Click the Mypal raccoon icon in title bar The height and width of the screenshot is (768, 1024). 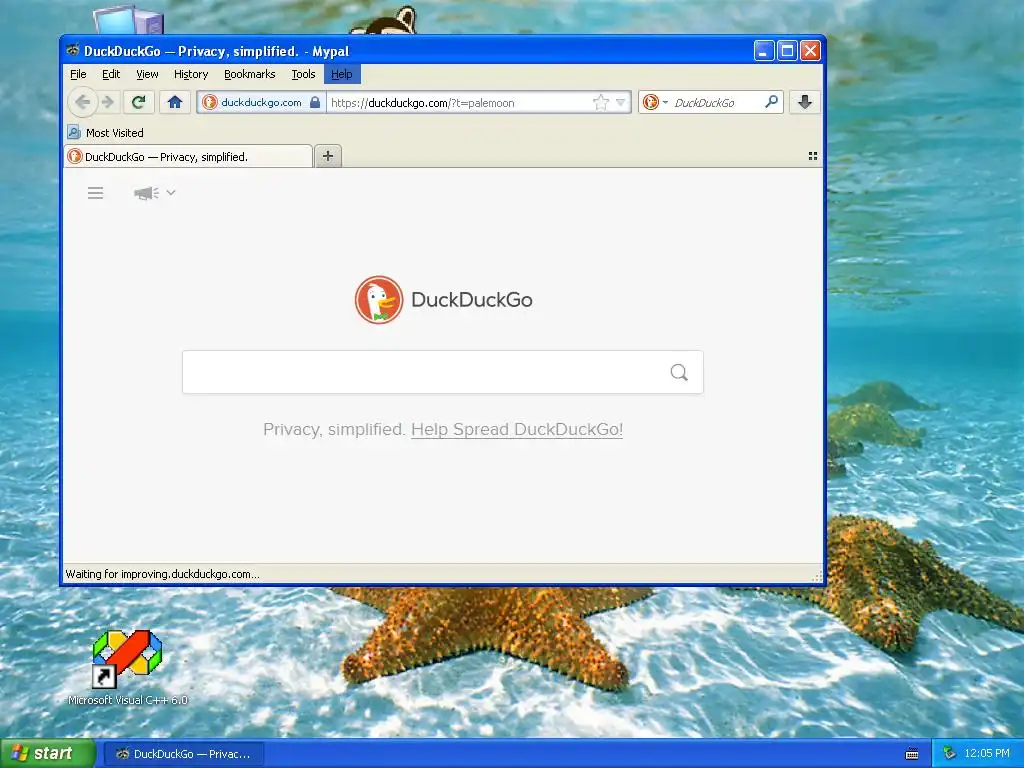pyautogui.click(x=73, y=50)
